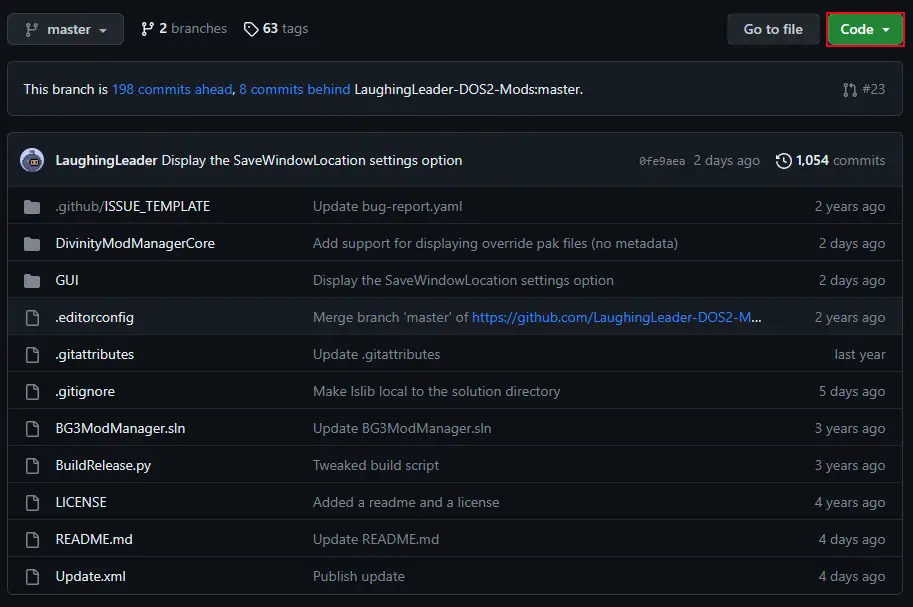Open commit 'Update bug-report.yaml'
Image resolution: width=913 pixels, height=607 pixels.
[387, 206]
